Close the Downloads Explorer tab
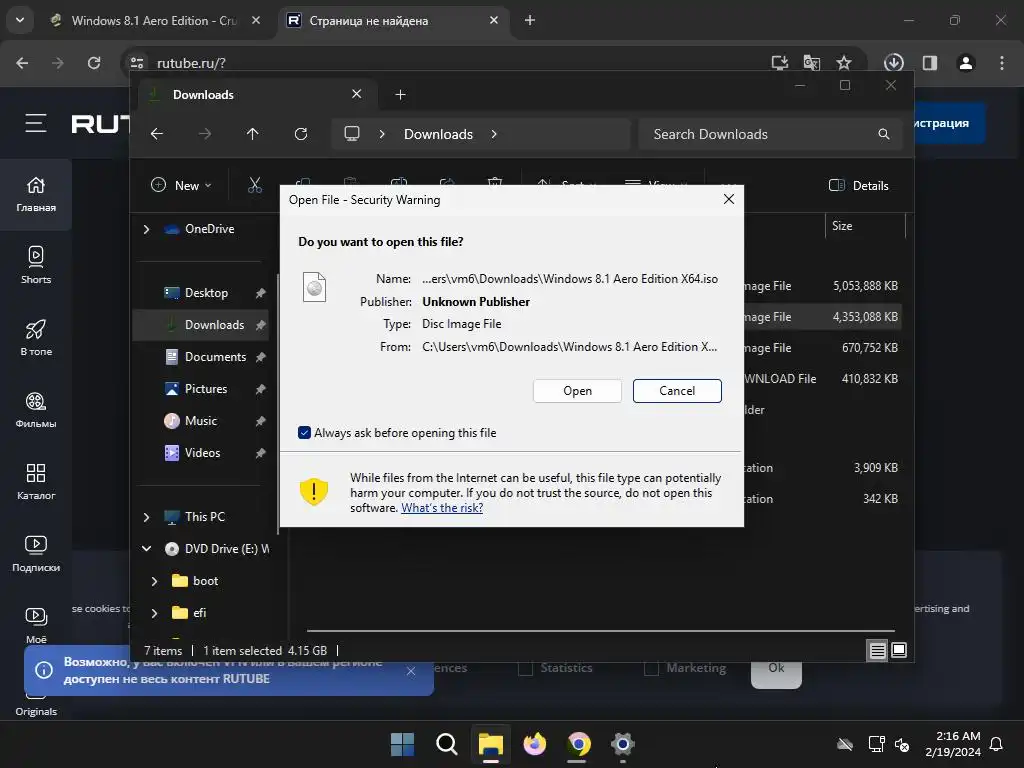1024x768 pixels. coord(357,94)
